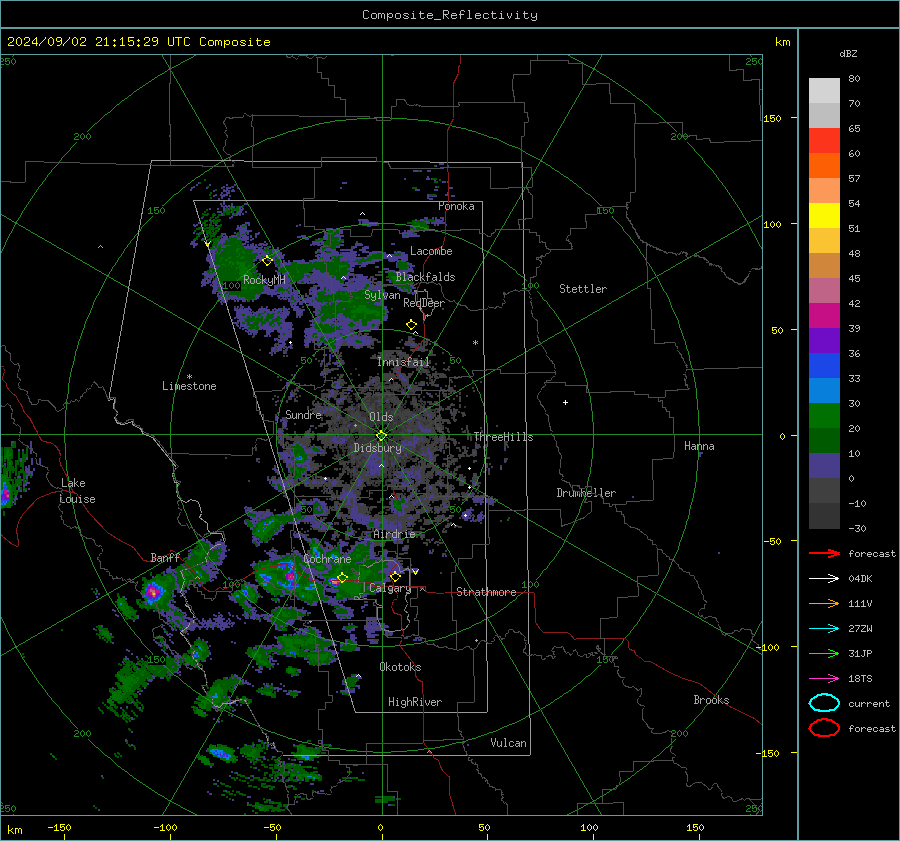Click the Didsbury label
The height and width of the screenshot is (841, 900).
coord(377,448)
